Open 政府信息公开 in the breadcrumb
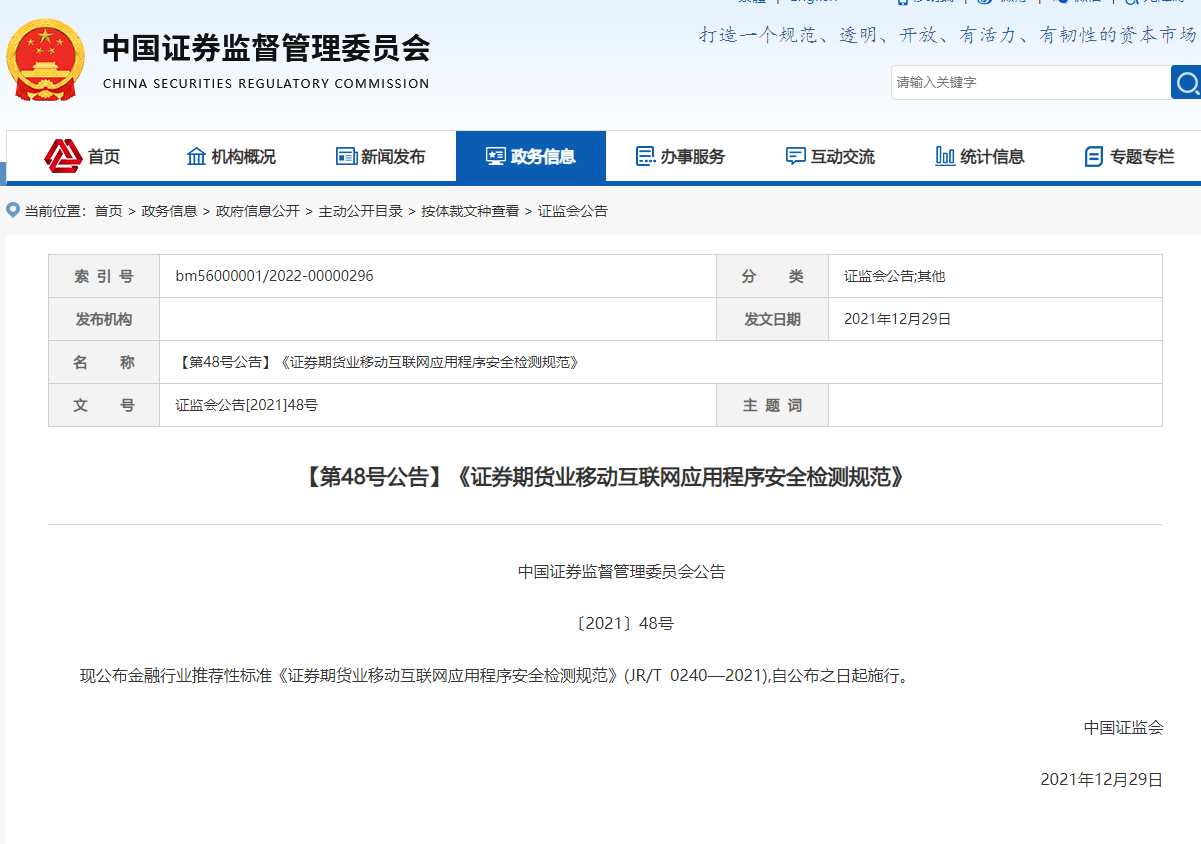Viewport: 1201px width, 844px height. 258,211
